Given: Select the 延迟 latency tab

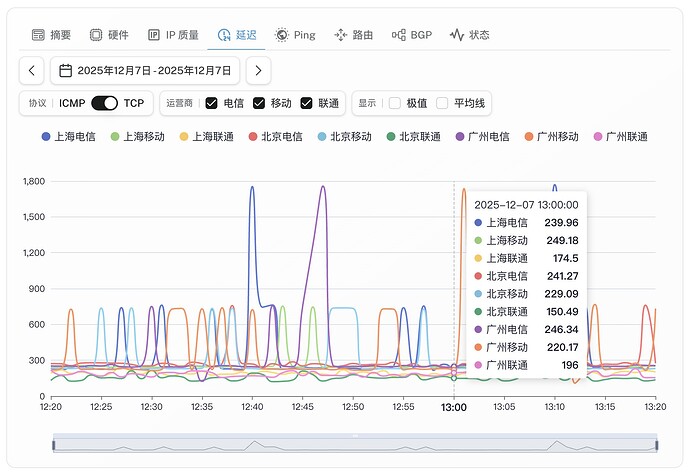Looking at the screenshot, I should (x=237, y=35).
